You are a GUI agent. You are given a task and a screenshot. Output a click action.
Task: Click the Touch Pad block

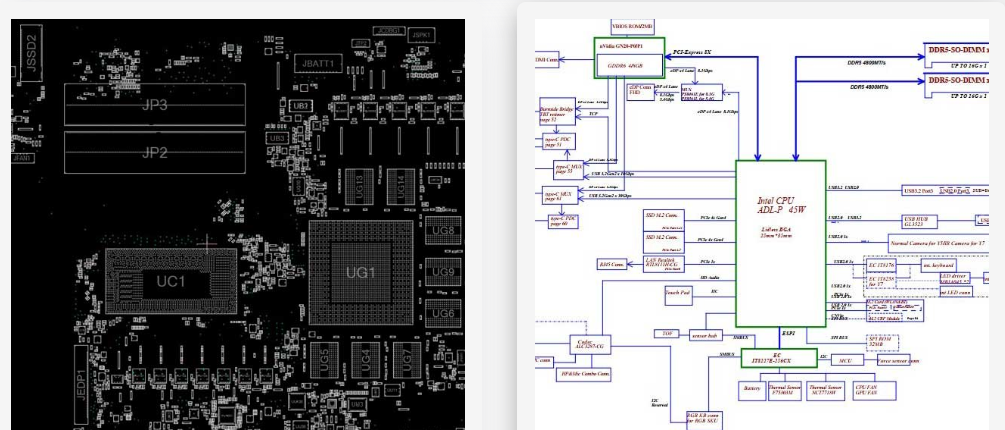click(678, 295)
